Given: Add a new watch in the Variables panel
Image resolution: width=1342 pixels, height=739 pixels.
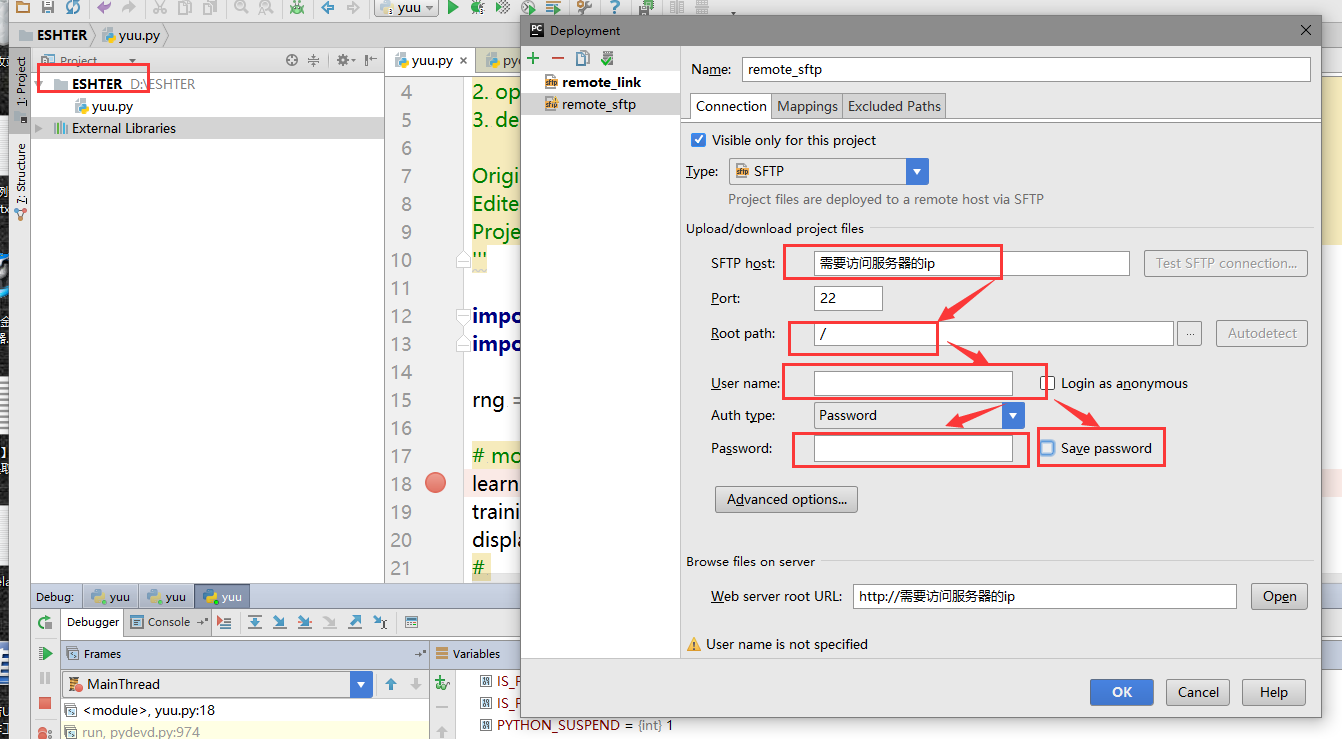Looking at the screenshot, I should (441, 684).
